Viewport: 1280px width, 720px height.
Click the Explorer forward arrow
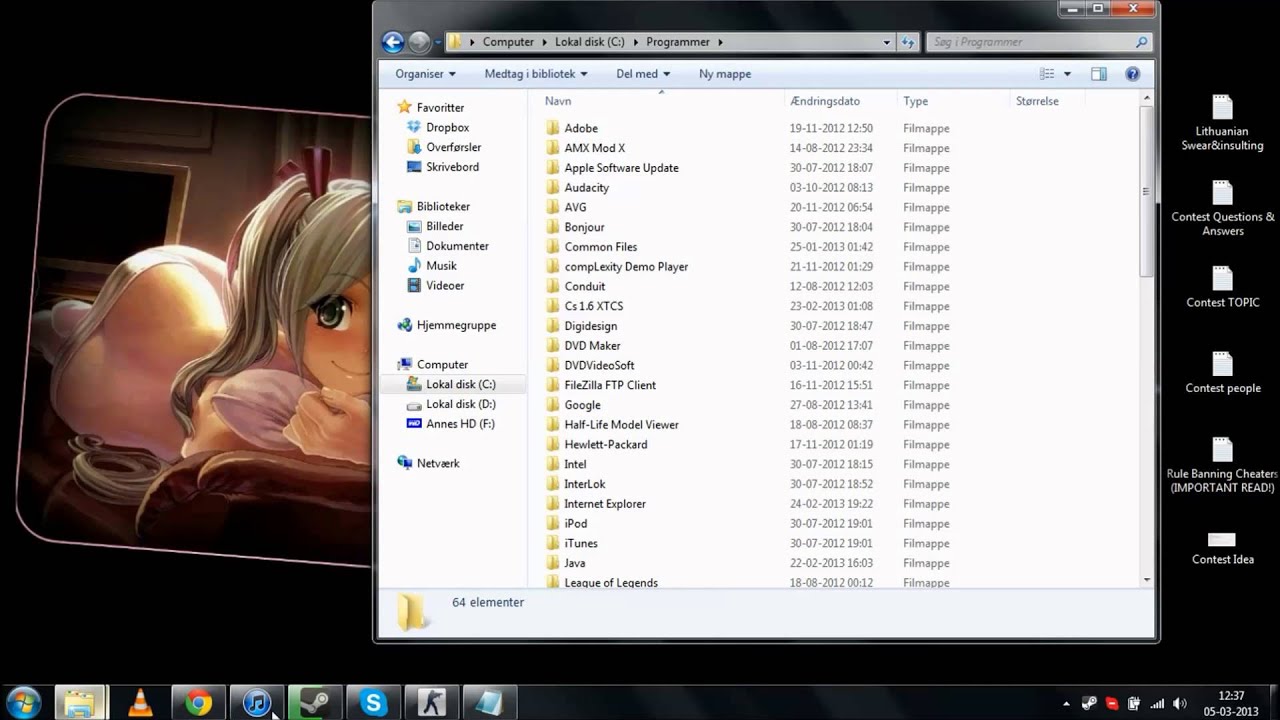coord(419,42)
